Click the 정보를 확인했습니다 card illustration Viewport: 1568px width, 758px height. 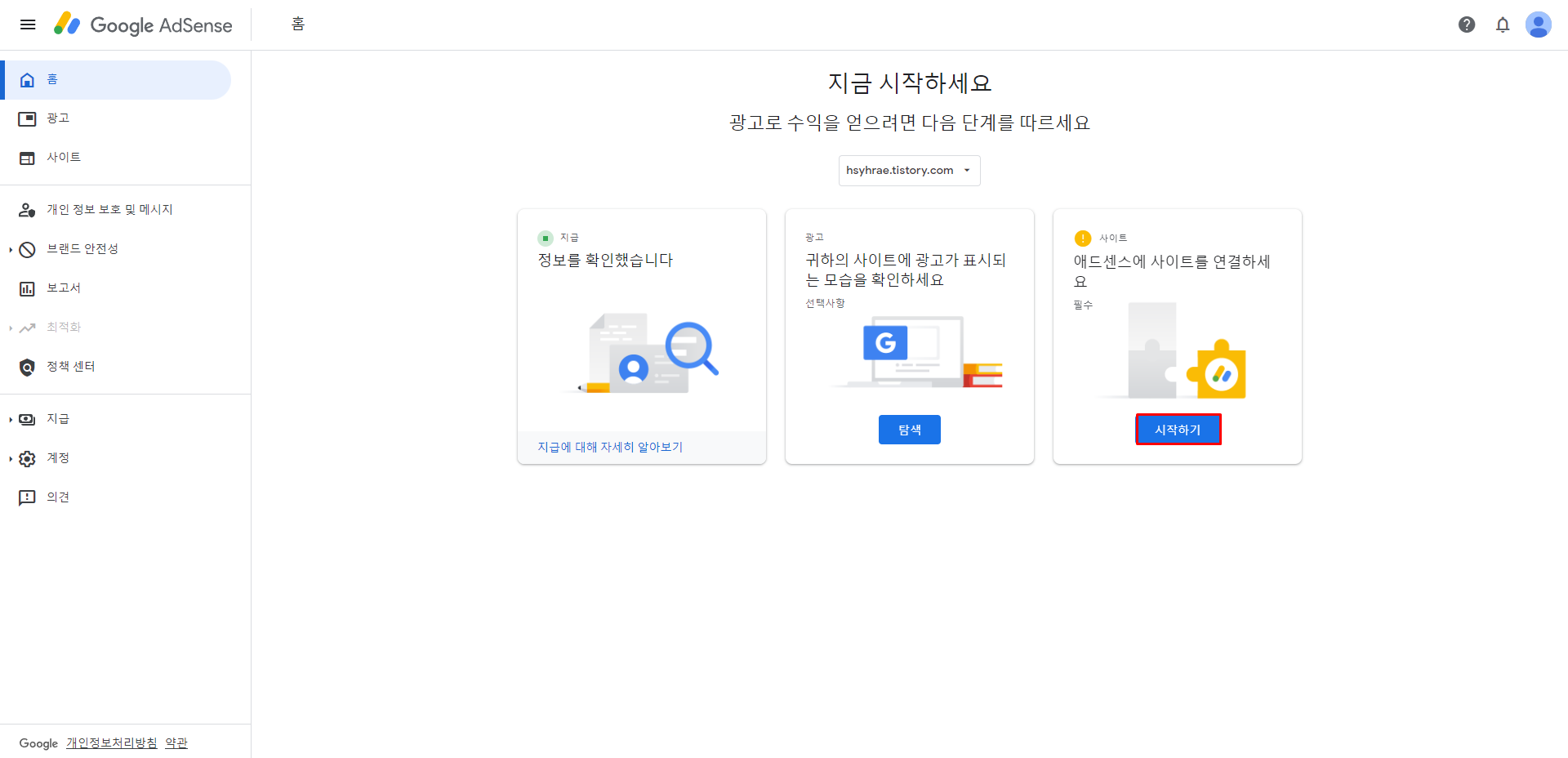click(x=642, y=353)
